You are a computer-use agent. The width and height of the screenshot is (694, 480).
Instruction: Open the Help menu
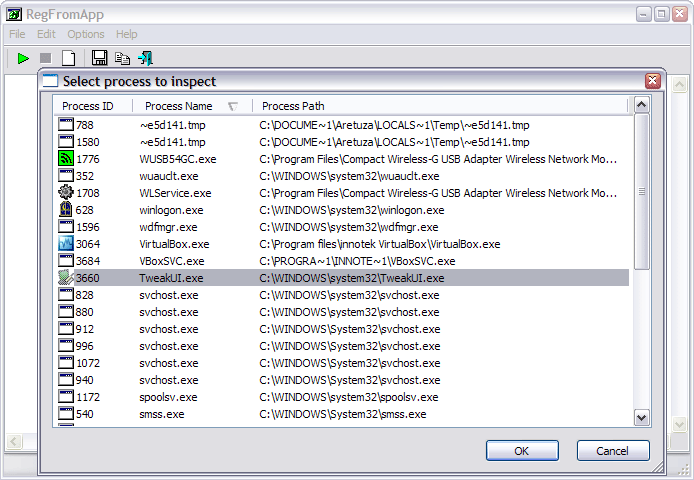tap(127, 34)
